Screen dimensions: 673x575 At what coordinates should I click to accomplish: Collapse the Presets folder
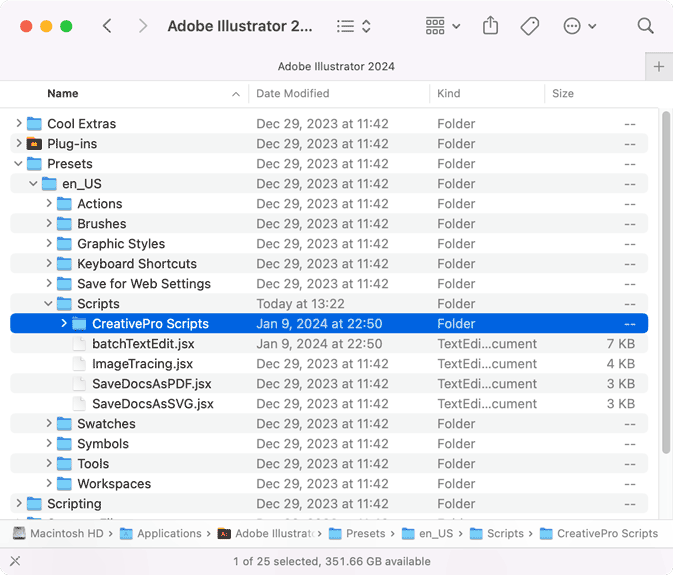(x=18, y=164)
